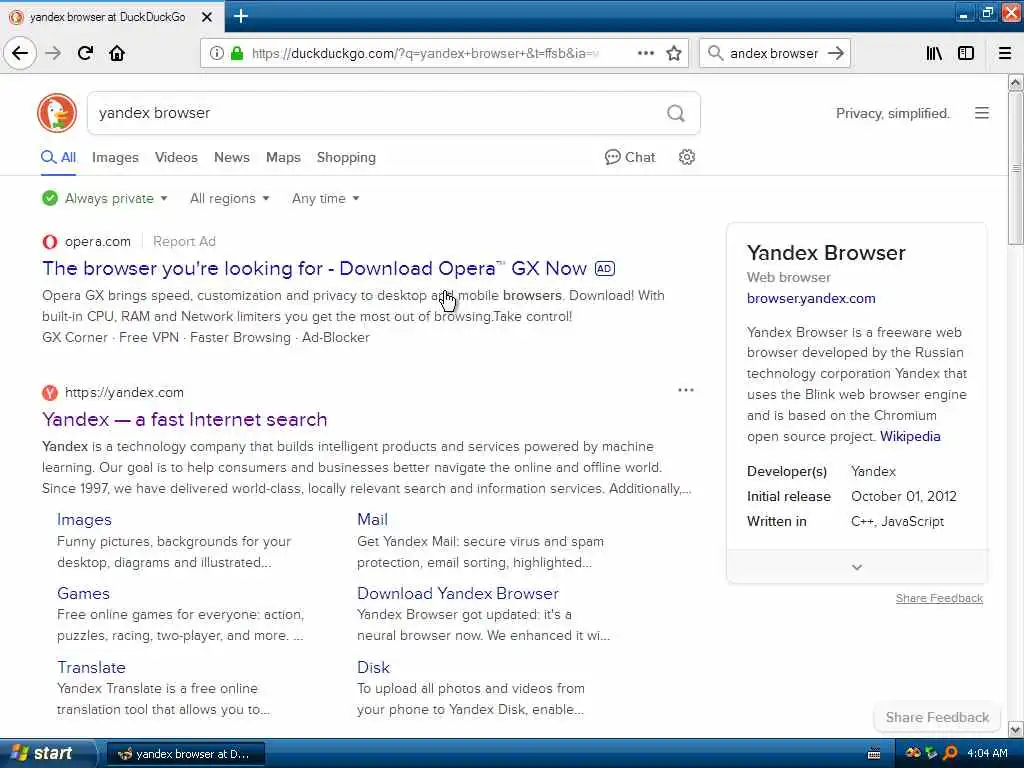Click the Opera logo icon beside opera.com

[x=50, y=242]
